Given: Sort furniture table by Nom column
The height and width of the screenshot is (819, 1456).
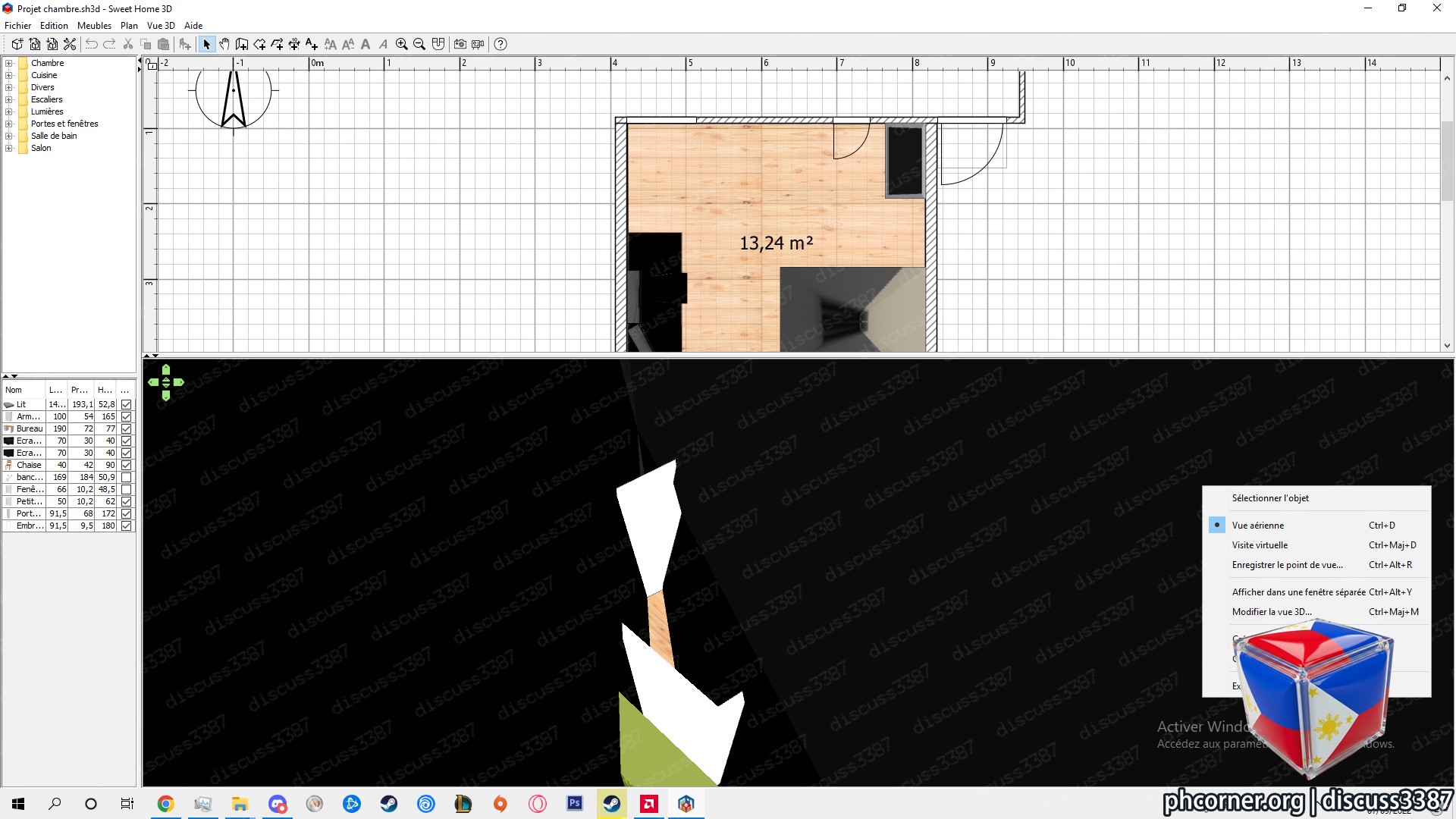Looking at the screenshot, I should pos(24,390).
